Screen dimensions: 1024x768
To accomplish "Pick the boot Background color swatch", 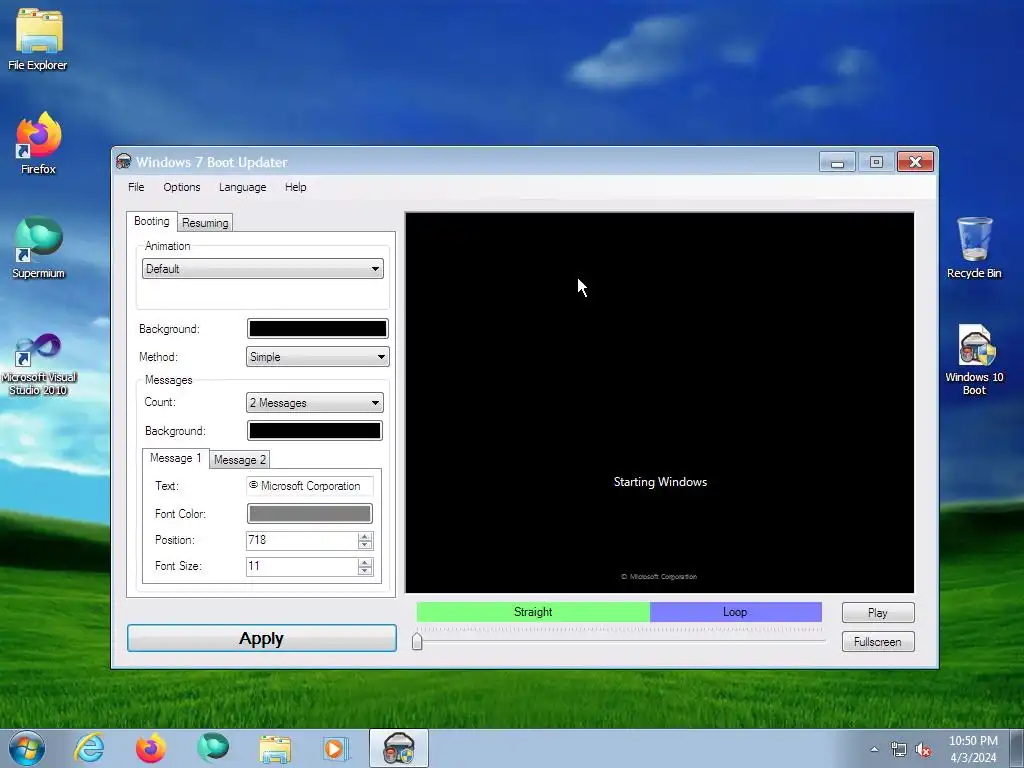I will coord(317,328).
